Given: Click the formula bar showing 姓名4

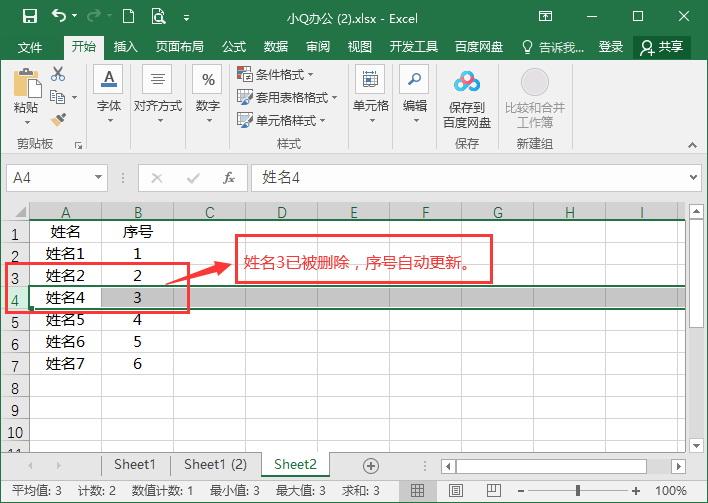Looking at the screenshot, I should 469,178.
